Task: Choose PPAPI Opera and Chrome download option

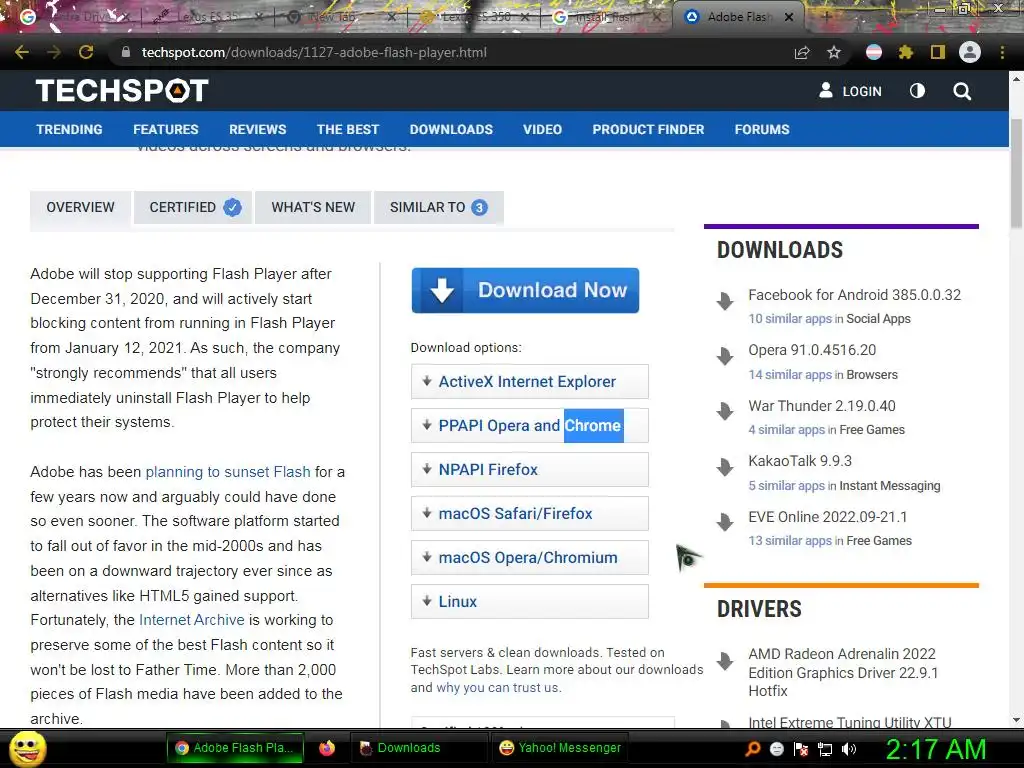Action: point(530,425)
